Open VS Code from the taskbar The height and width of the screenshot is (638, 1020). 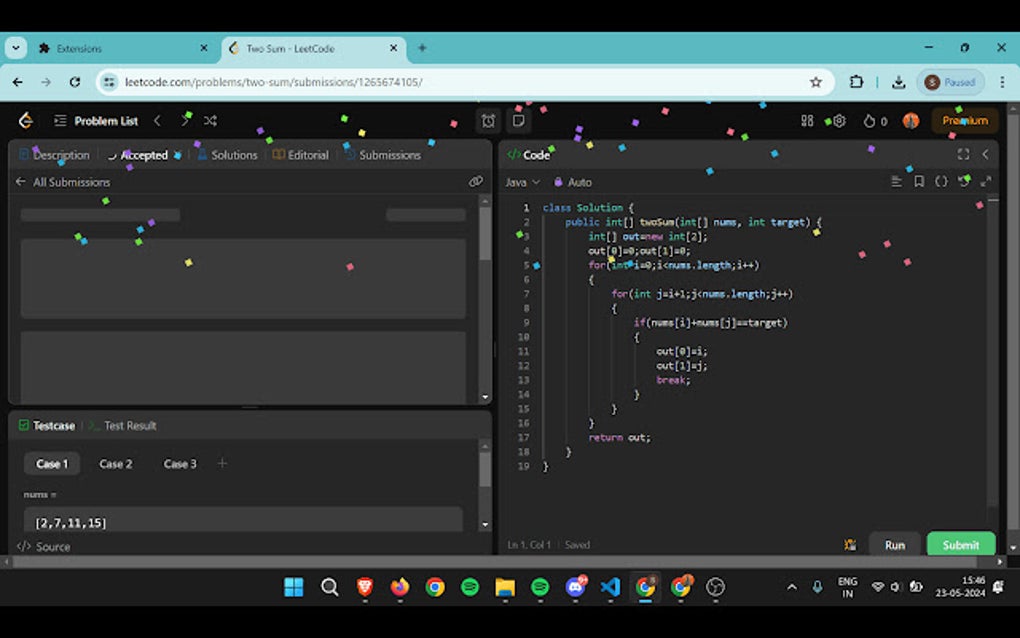tap(611, 588)
